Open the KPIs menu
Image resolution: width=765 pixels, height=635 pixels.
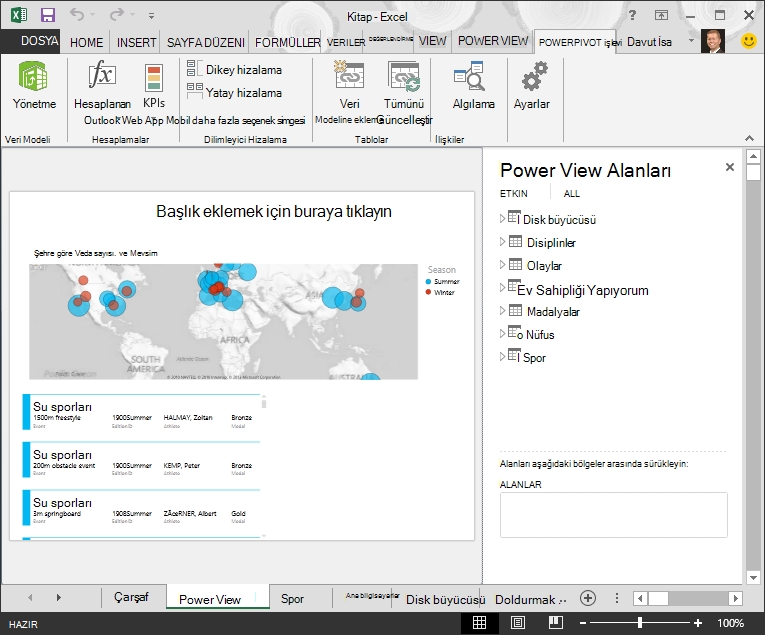[x=154, y=85]
